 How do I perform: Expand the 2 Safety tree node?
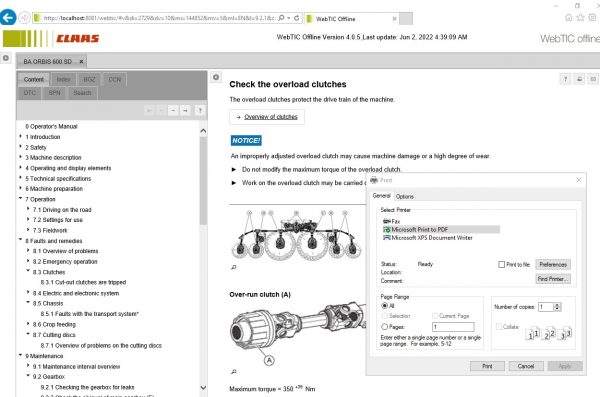pos(21,147)
